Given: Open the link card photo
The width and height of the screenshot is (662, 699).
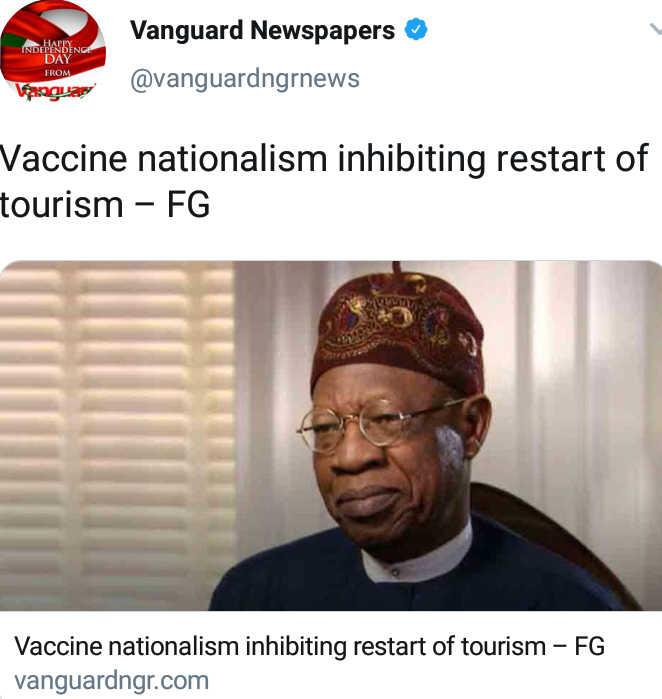Looking at the screenshot, I should click(331, 436).
